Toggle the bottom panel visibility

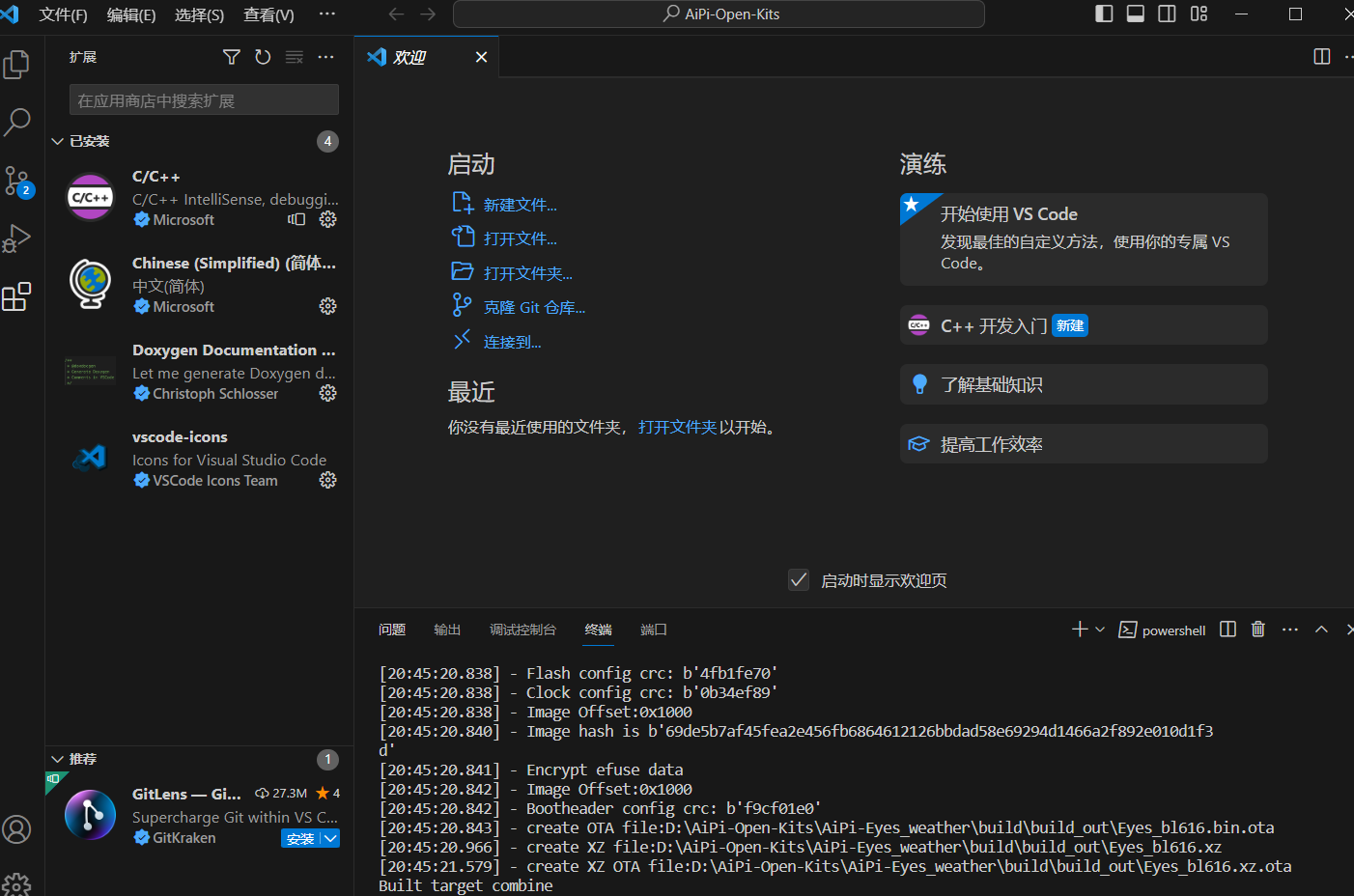pos(1136,14)
